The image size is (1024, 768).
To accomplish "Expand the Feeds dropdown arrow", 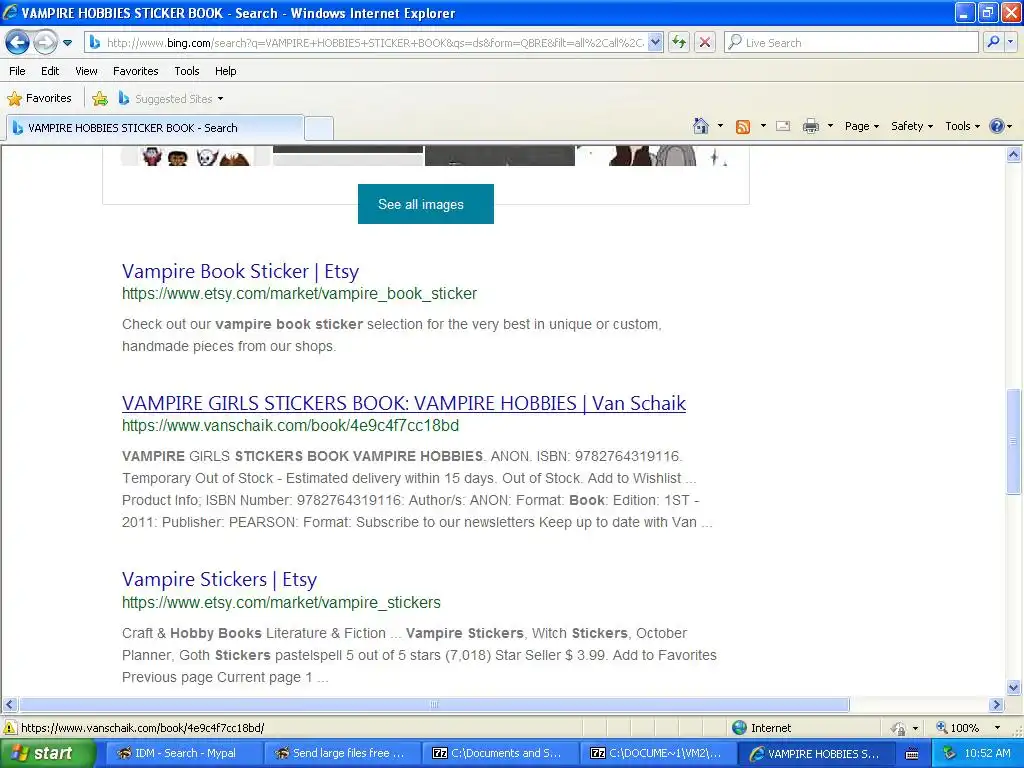I will 763,126.
